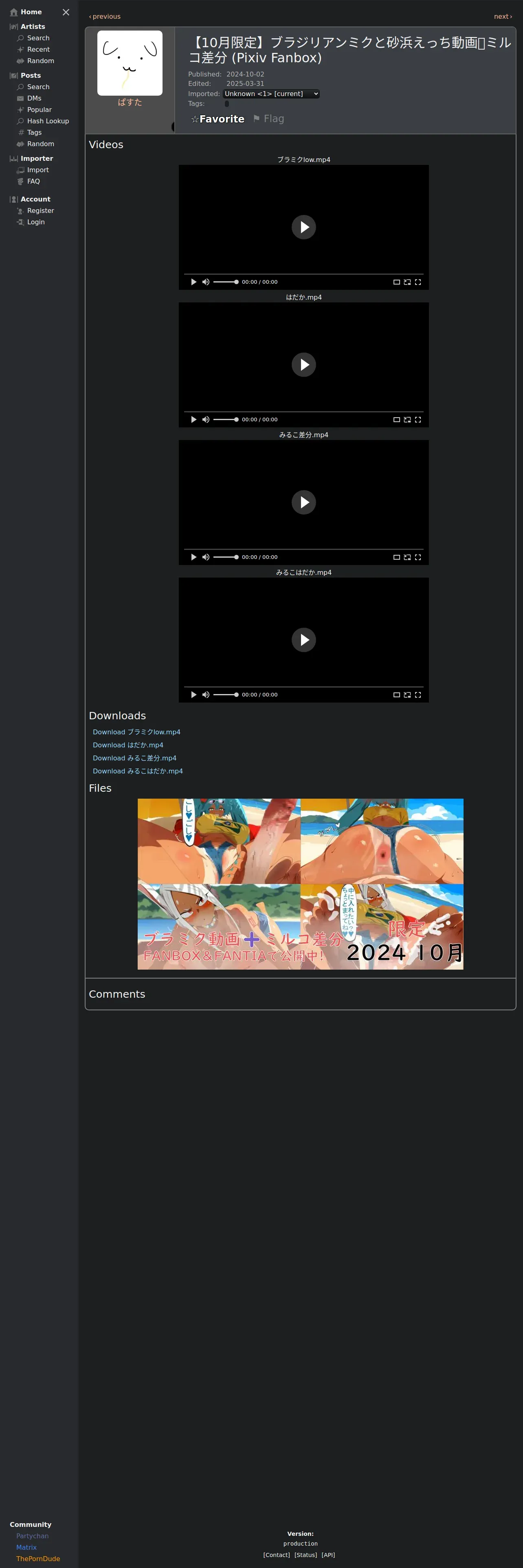Image resolution: width=523 pixels, height=1568 pixels.
Task: Open the [Status] footer link
Action: point(305,1555)
